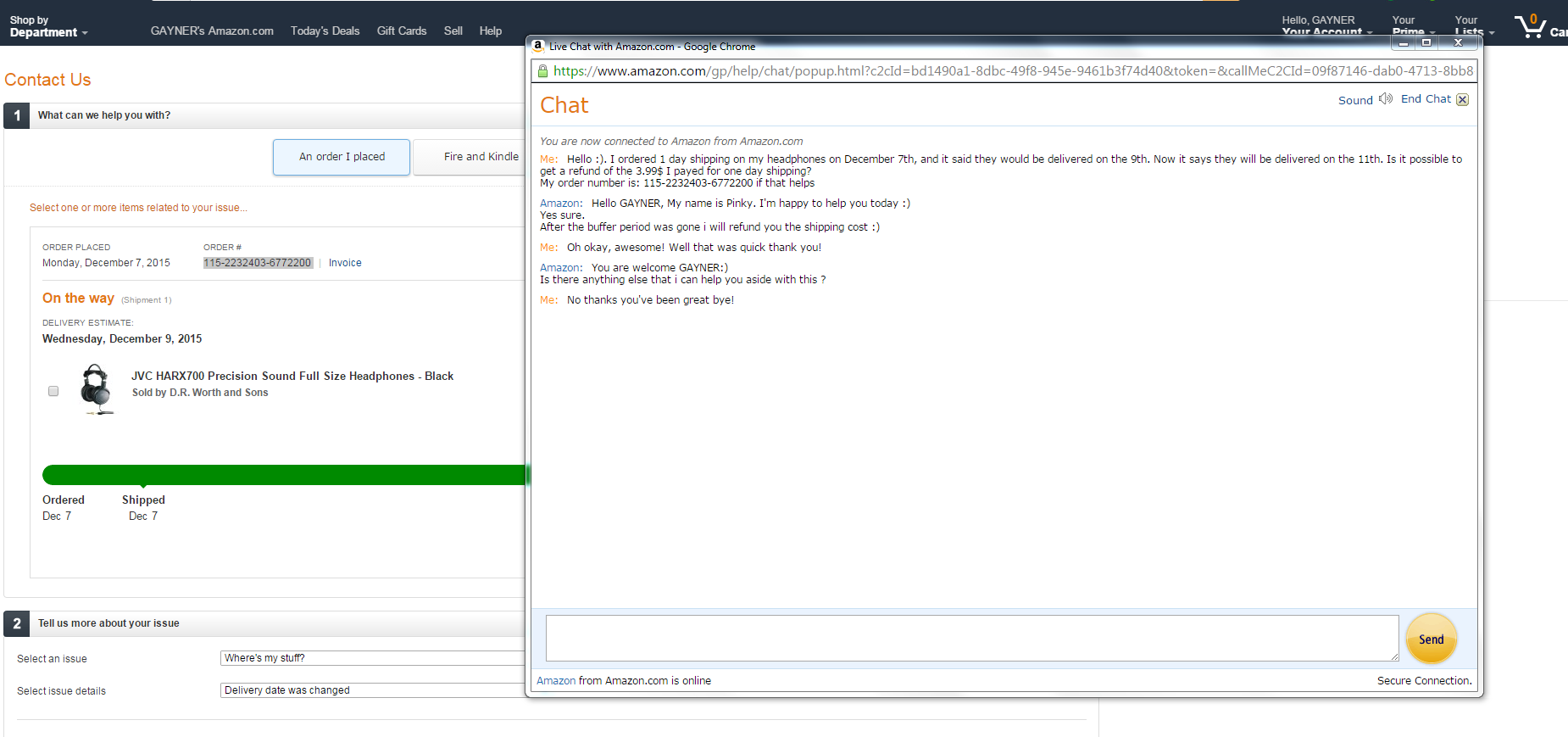Open the JVC HARX700 headphones product title
This screenshot has height=737, width=1568.
[292, 376]
